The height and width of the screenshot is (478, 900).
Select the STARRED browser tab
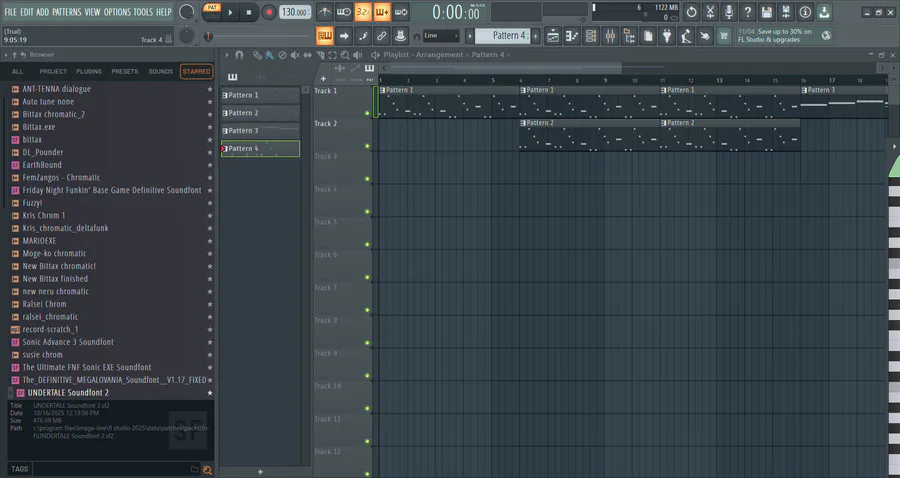pyautogui.click(x=196, y=72)
